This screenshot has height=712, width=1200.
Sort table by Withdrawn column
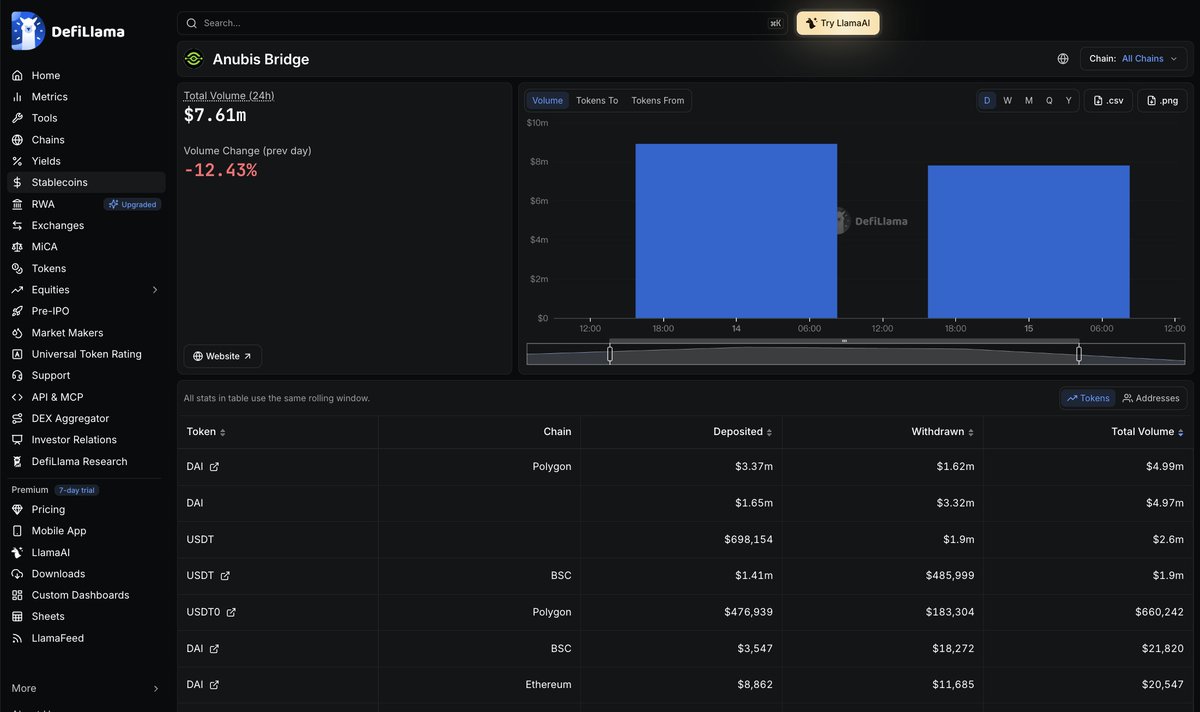pos(943,432)
